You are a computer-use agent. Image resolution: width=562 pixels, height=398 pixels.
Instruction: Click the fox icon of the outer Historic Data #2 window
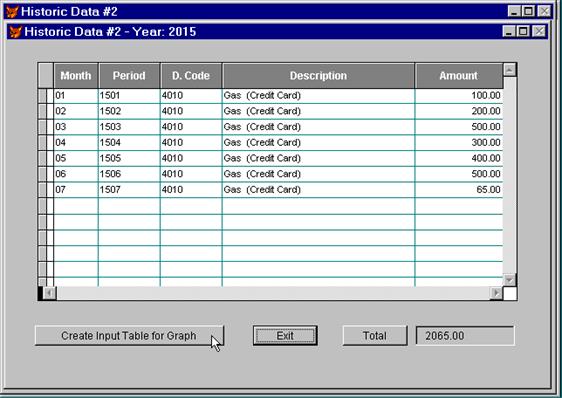pos(12,11)
